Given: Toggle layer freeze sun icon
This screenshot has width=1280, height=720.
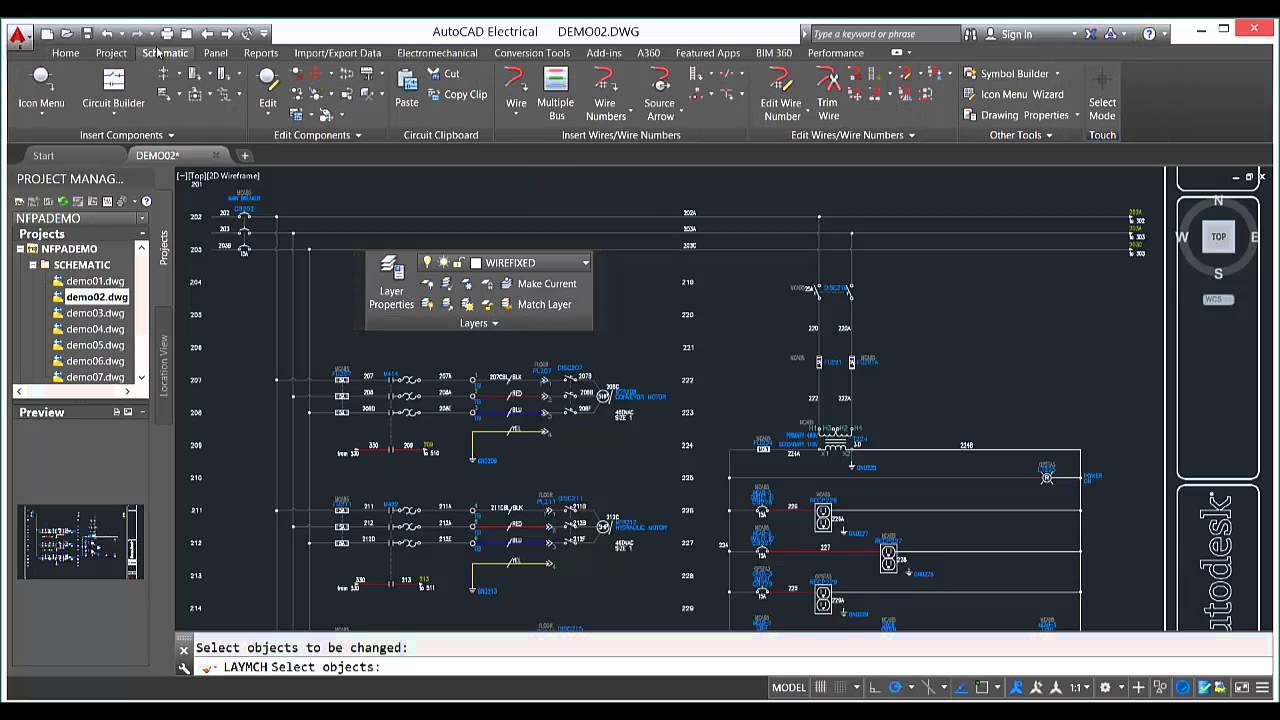Looking at the screenshot, I should tap(443, 262).
